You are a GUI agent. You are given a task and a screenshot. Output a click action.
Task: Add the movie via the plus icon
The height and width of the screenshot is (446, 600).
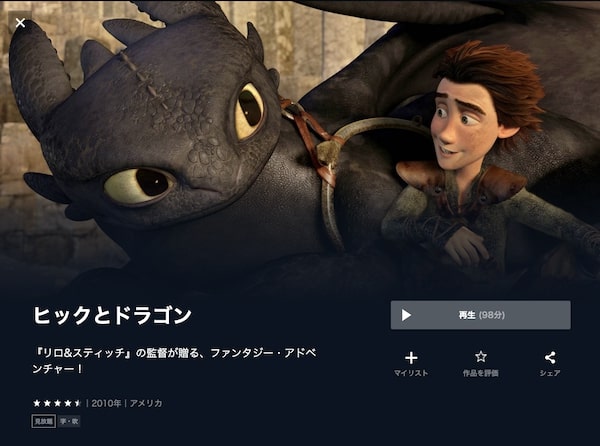[x=411, y=358]
